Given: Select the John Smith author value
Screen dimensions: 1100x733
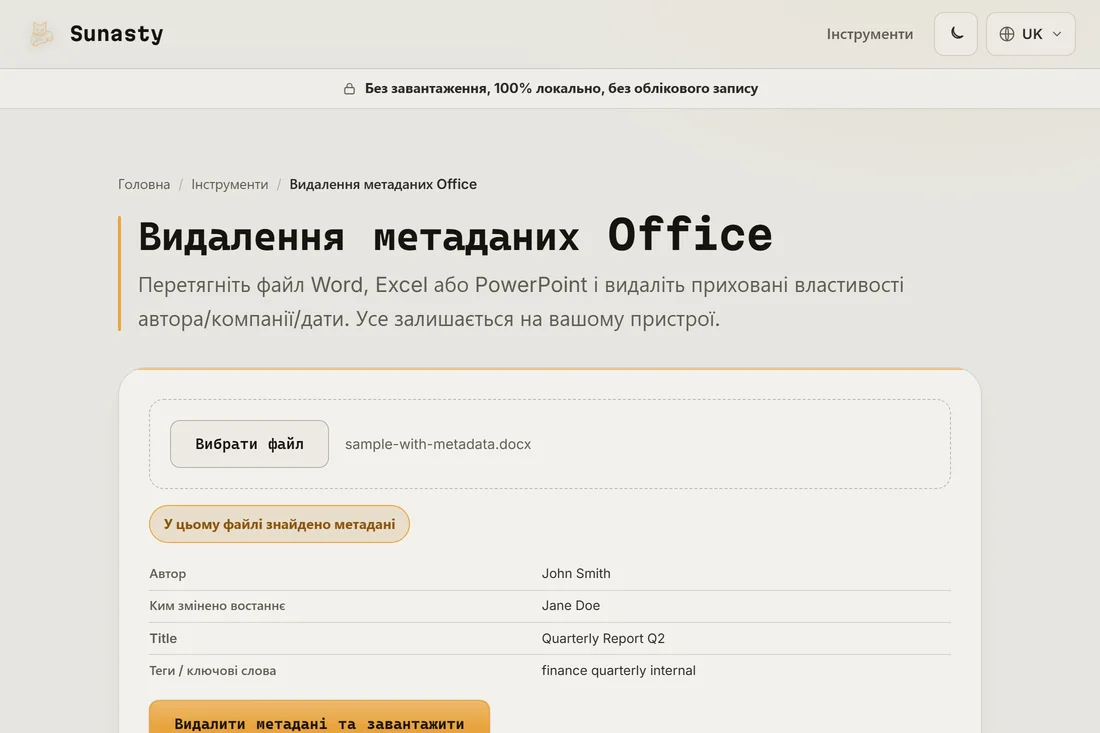Looking at the screenshot, I should (x=576, y=574).
